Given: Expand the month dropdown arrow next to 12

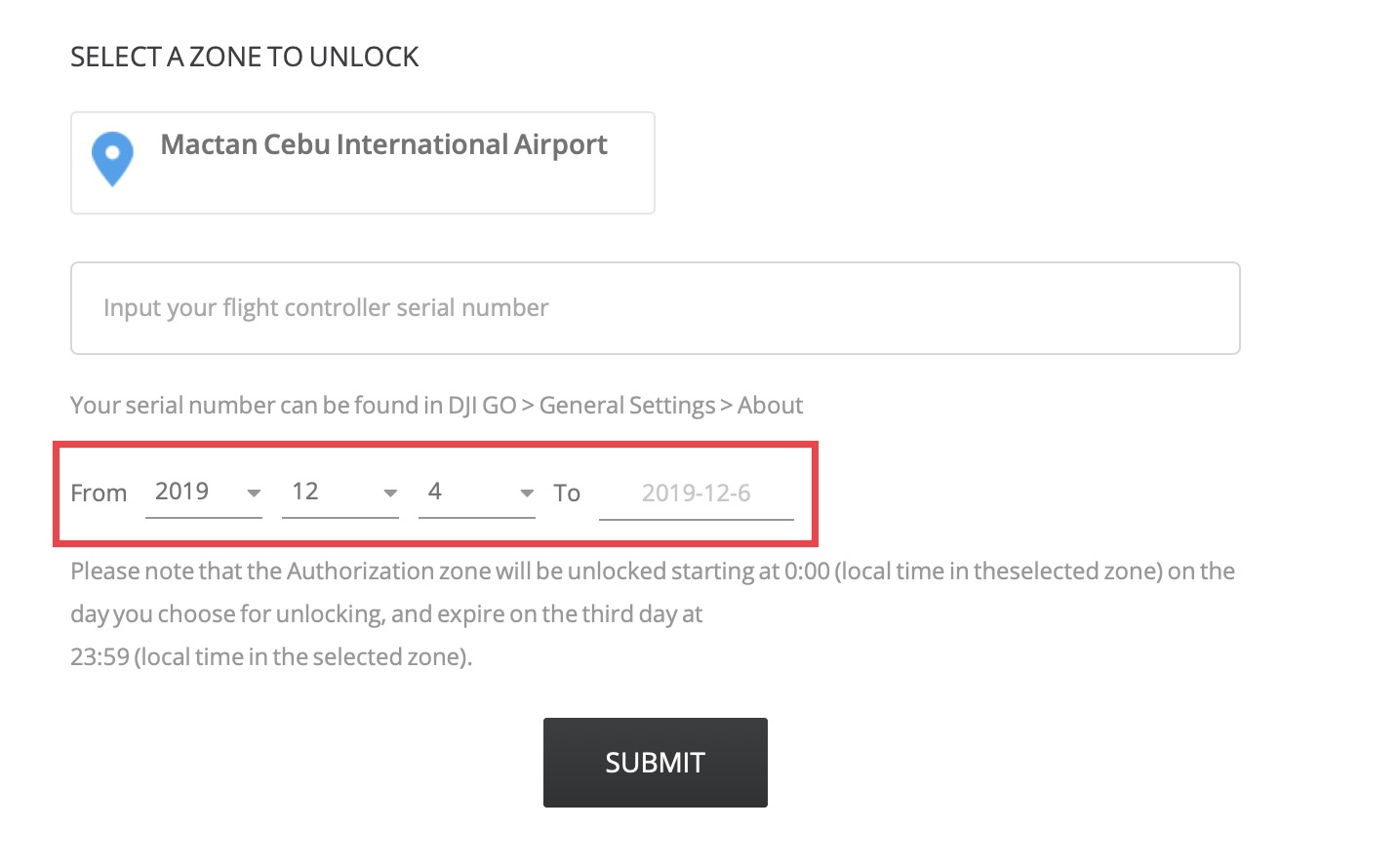Looking at the screenshot, I should click(x=390, y=493).
